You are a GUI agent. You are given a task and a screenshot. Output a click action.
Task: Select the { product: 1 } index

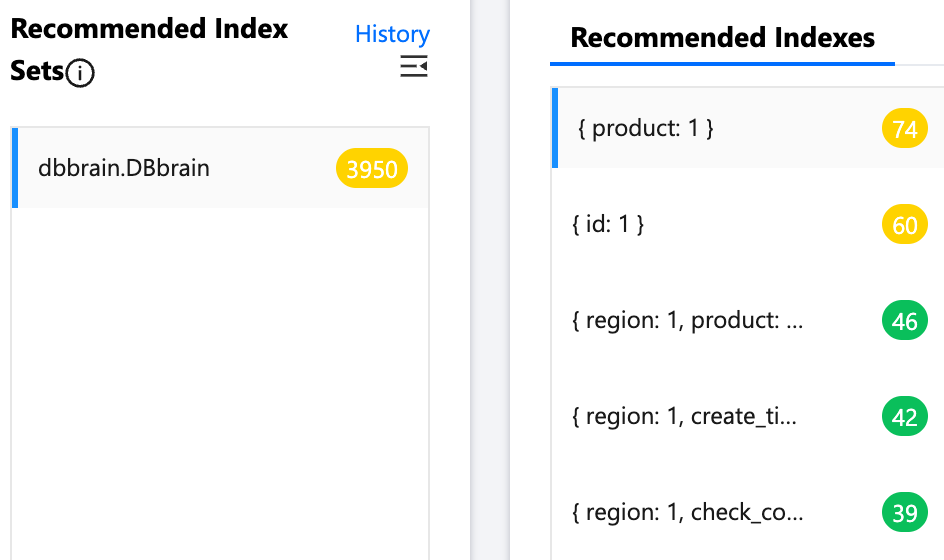click(646, 129)
